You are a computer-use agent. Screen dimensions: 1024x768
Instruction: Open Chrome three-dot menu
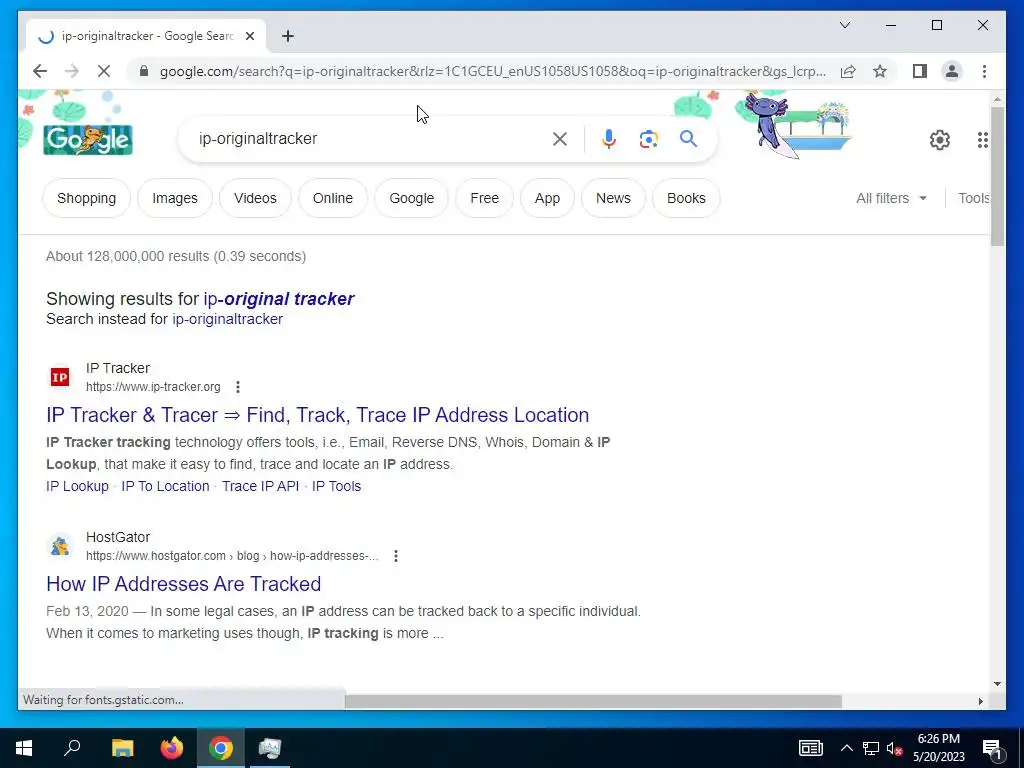[x=984, y=71]
